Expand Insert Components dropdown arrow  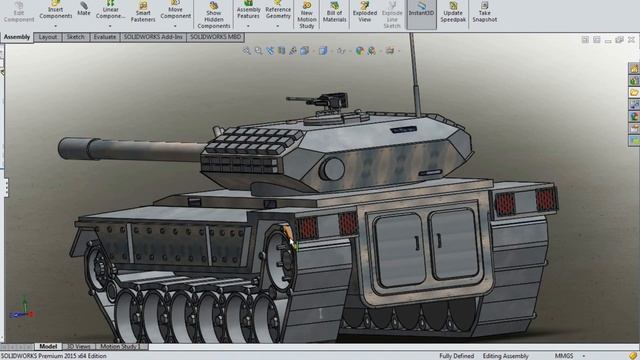[56, 26]
